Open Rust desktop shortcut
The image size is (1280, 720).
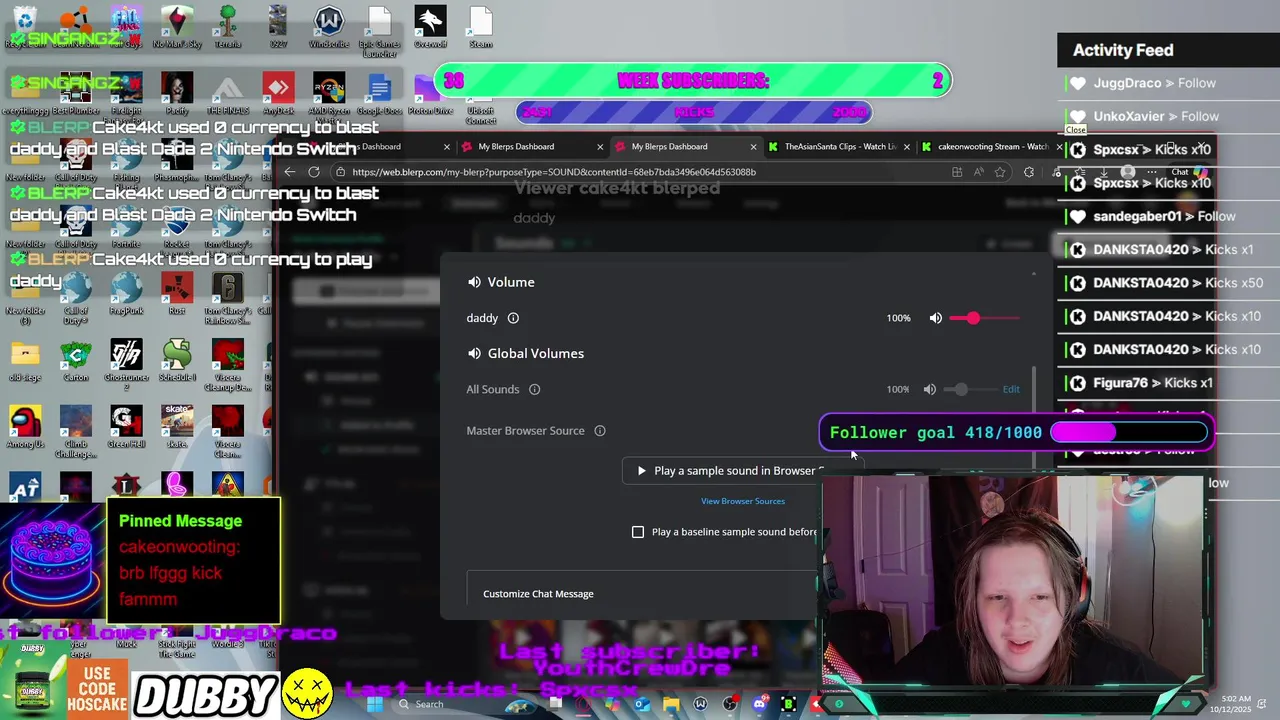point(177,294)
